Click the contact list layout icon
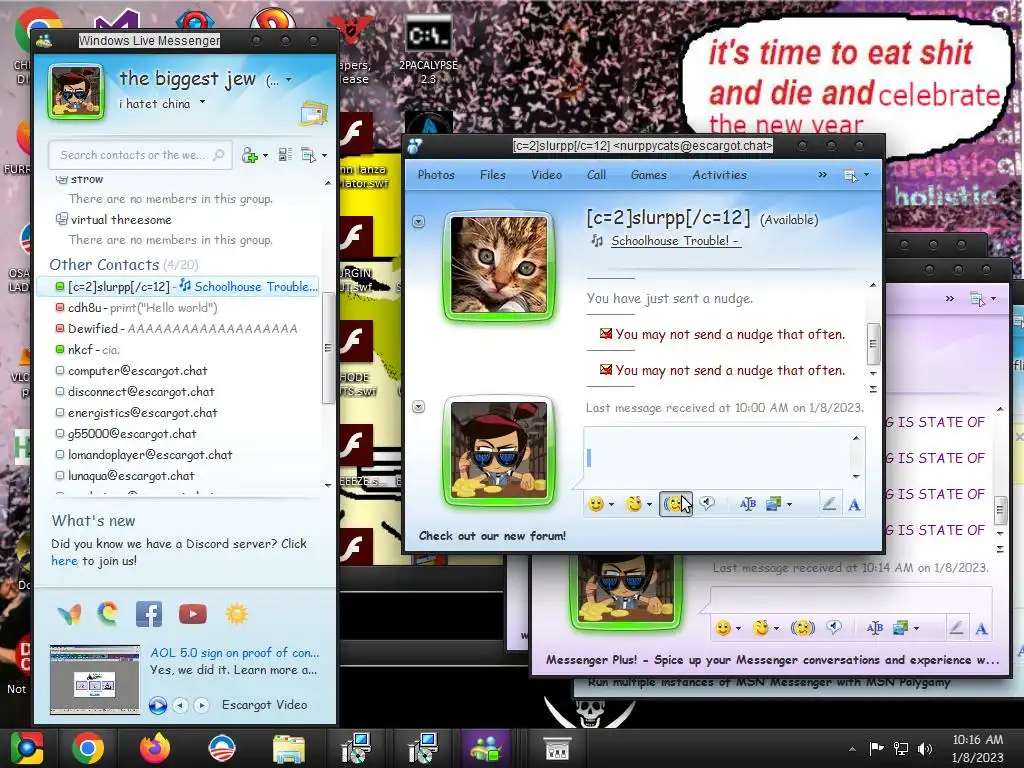1024x768 pixels. (x=285, y=155)
